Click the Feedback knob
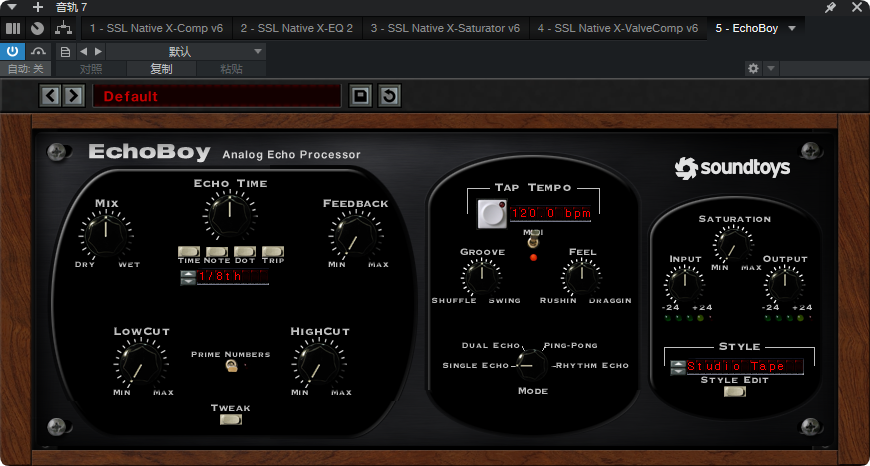Screen dimensions: 870x466 click(355, 235)
